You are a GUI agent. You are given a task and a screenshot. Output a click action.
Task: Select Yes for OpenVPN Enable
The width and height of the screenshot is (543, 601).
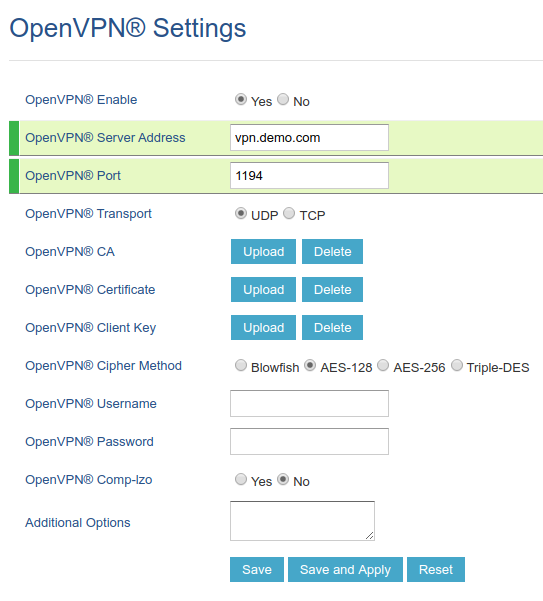241,99
